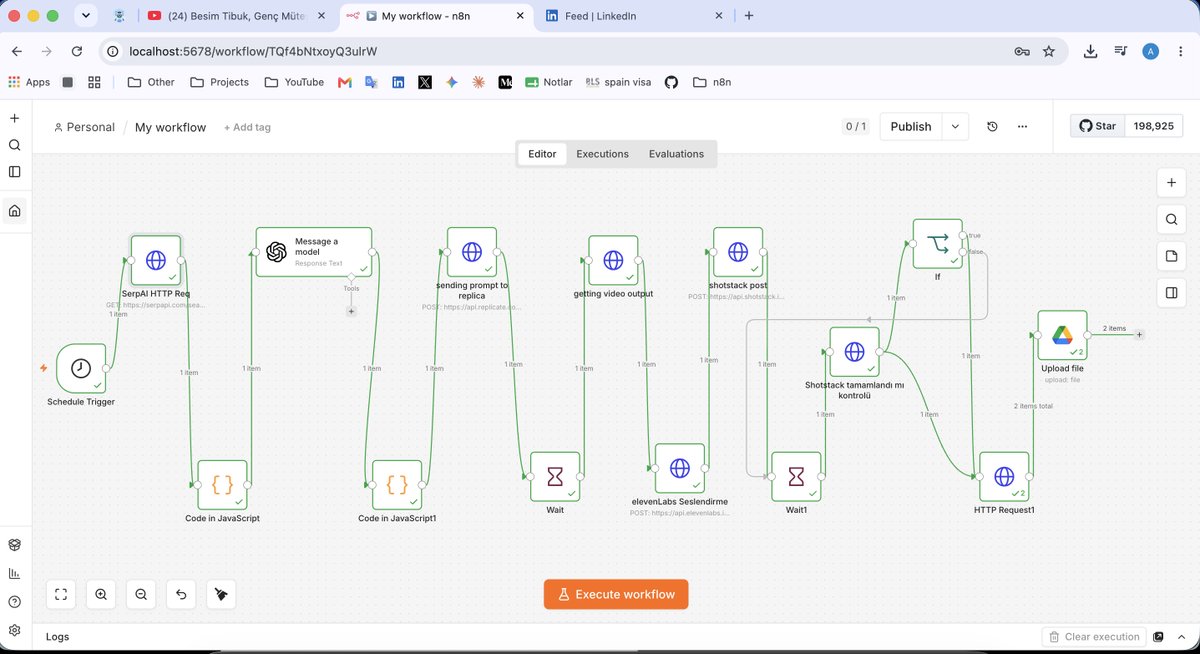Switch to the Editor tab
Viewport: 1200px width, 654px height.
(542, 154)
